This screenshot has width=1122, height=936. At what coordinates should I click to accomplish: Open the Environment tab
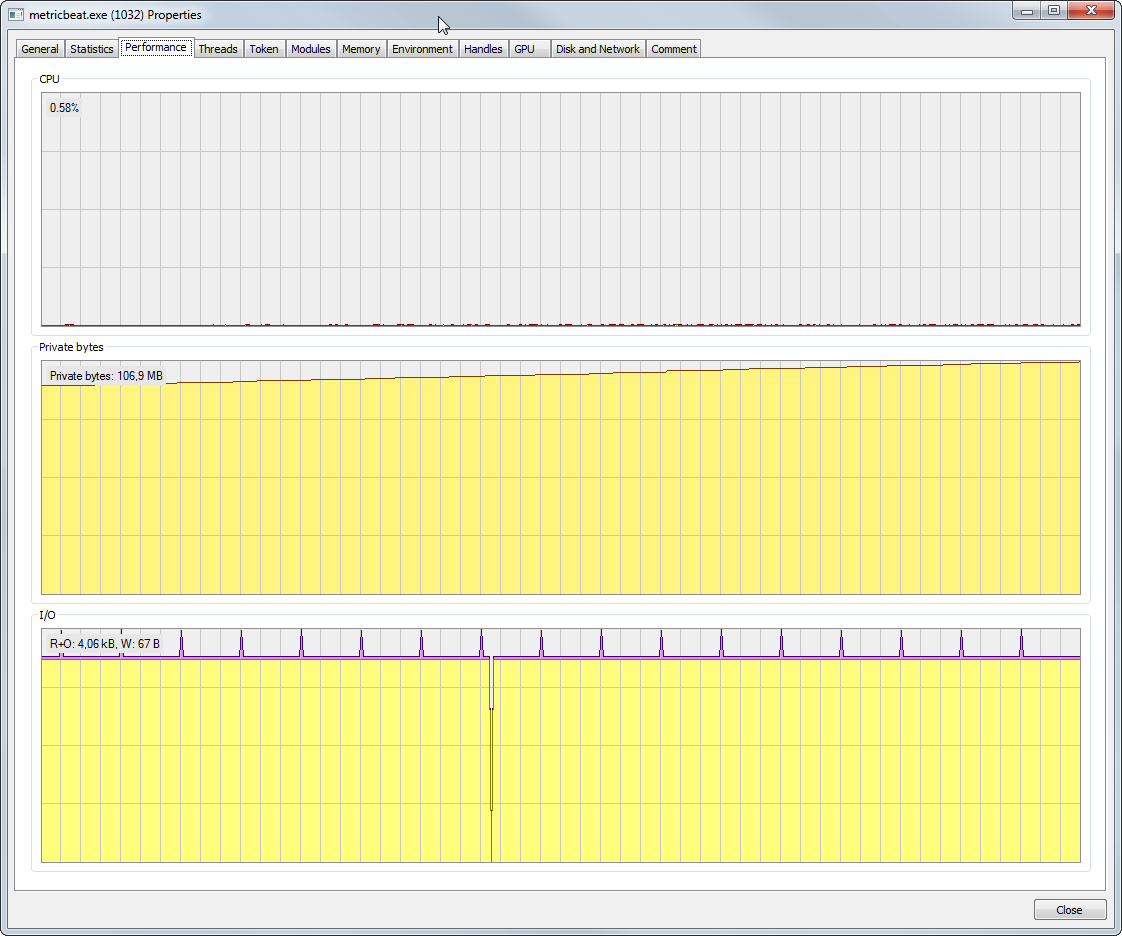pyautogui.click(x=422, y=49)
